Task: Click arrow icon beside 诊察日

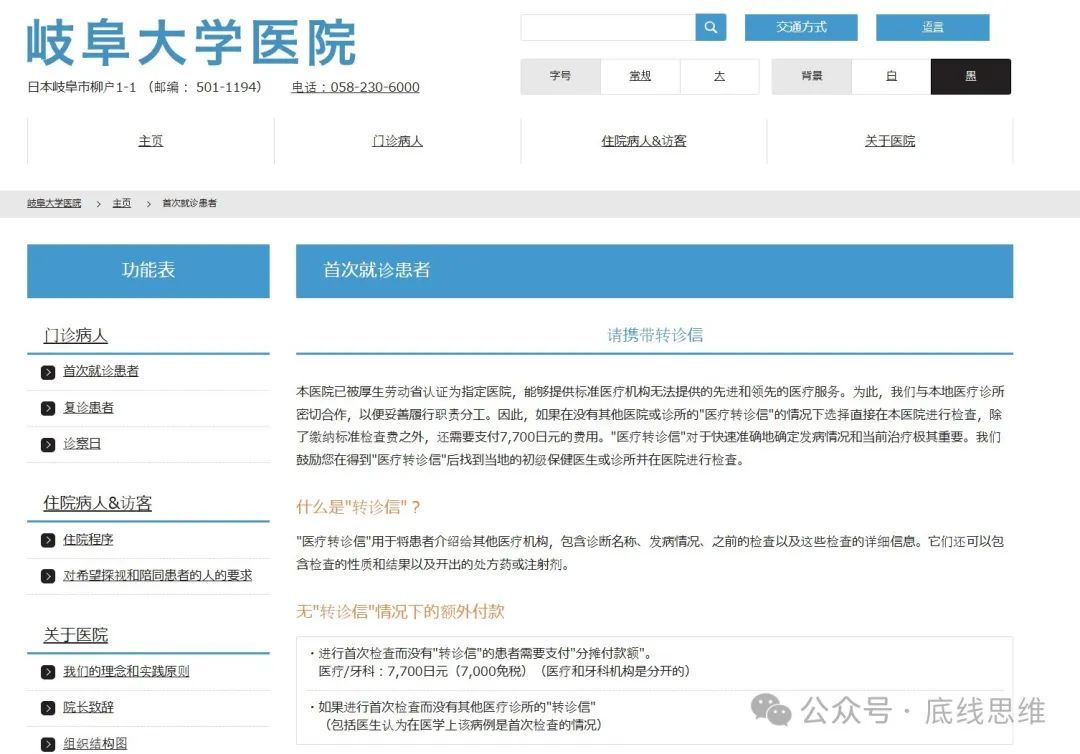Action: 48,444
